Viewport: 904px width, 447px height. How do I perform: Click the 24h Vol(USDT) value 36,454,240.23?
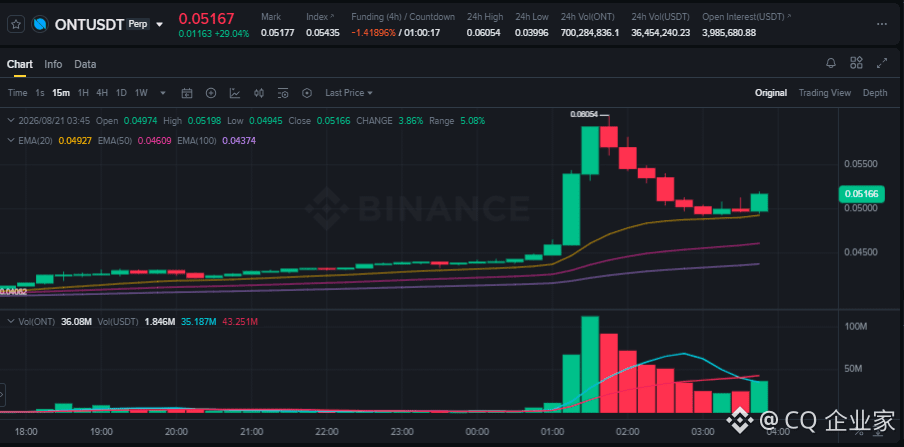[661, 33]
